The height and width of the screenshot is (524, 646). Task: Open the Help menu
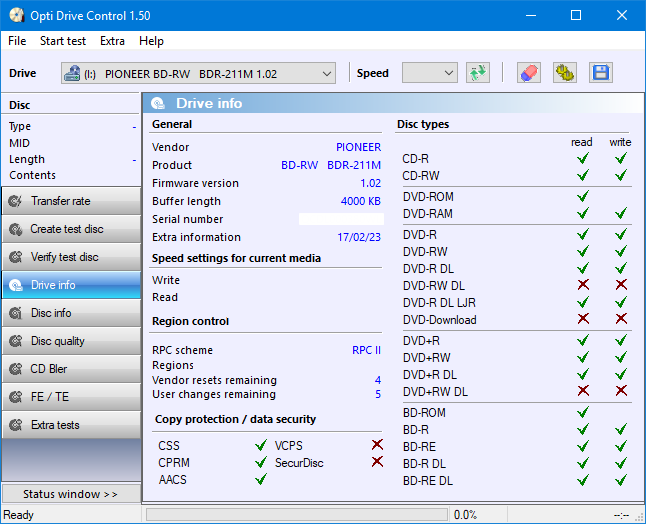point(151,41)
